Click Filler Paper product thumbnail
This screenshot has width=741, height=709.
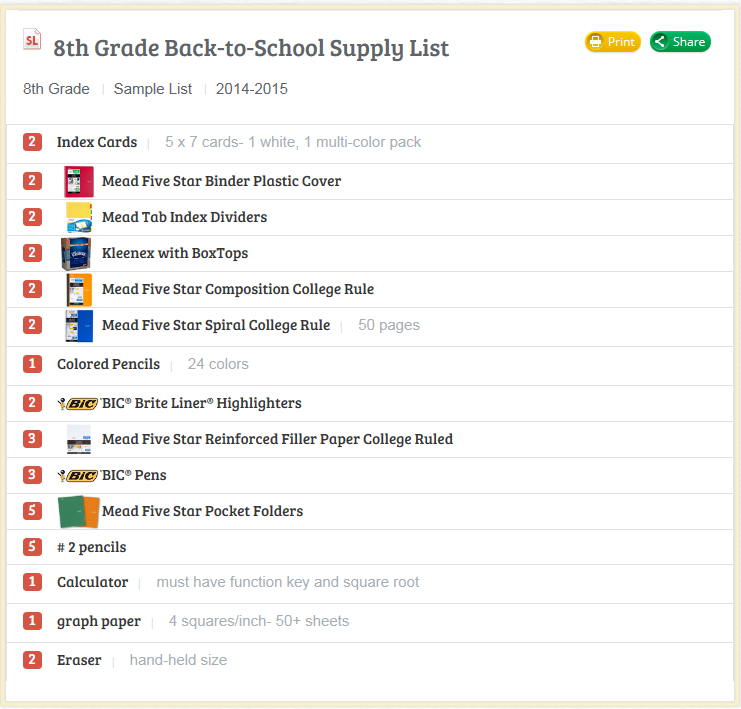coord(79,439)
